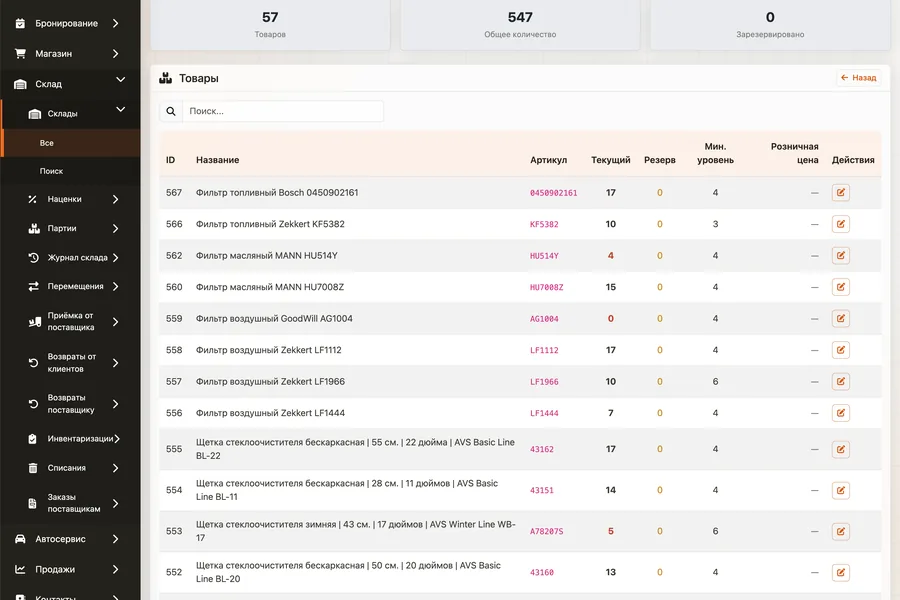Screen dimensions: 900x600
Task: Click the Мин. уровень column header
Action: pos(715,153)
